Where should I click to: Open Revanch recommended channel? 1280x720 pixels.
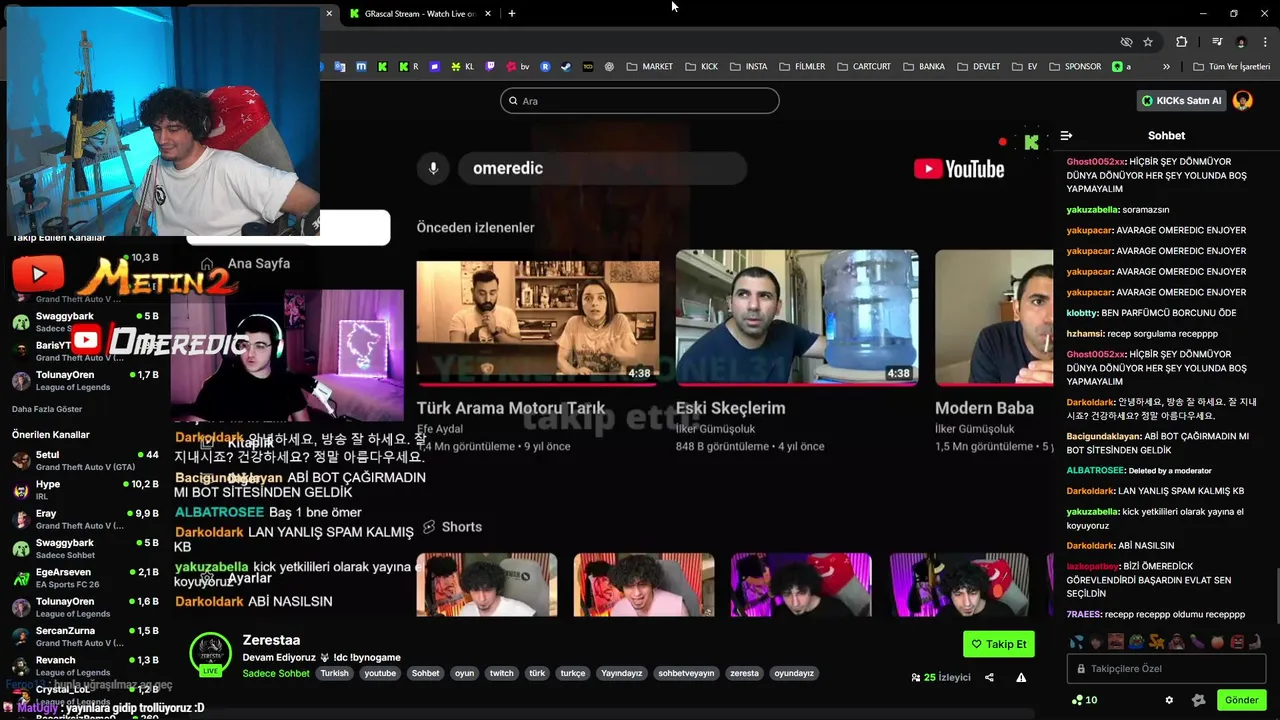point(85,666)
